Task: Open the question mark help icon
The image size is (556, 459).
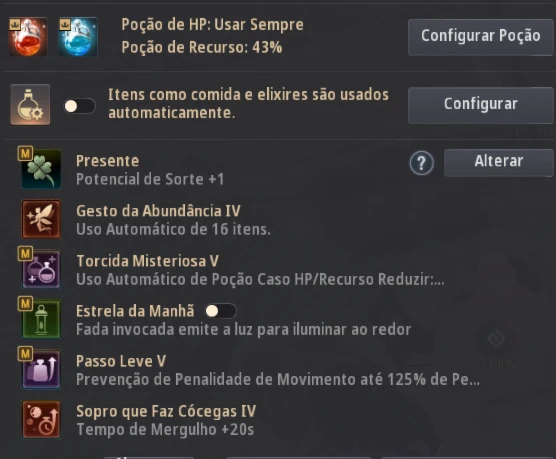Action: [422, 163]
